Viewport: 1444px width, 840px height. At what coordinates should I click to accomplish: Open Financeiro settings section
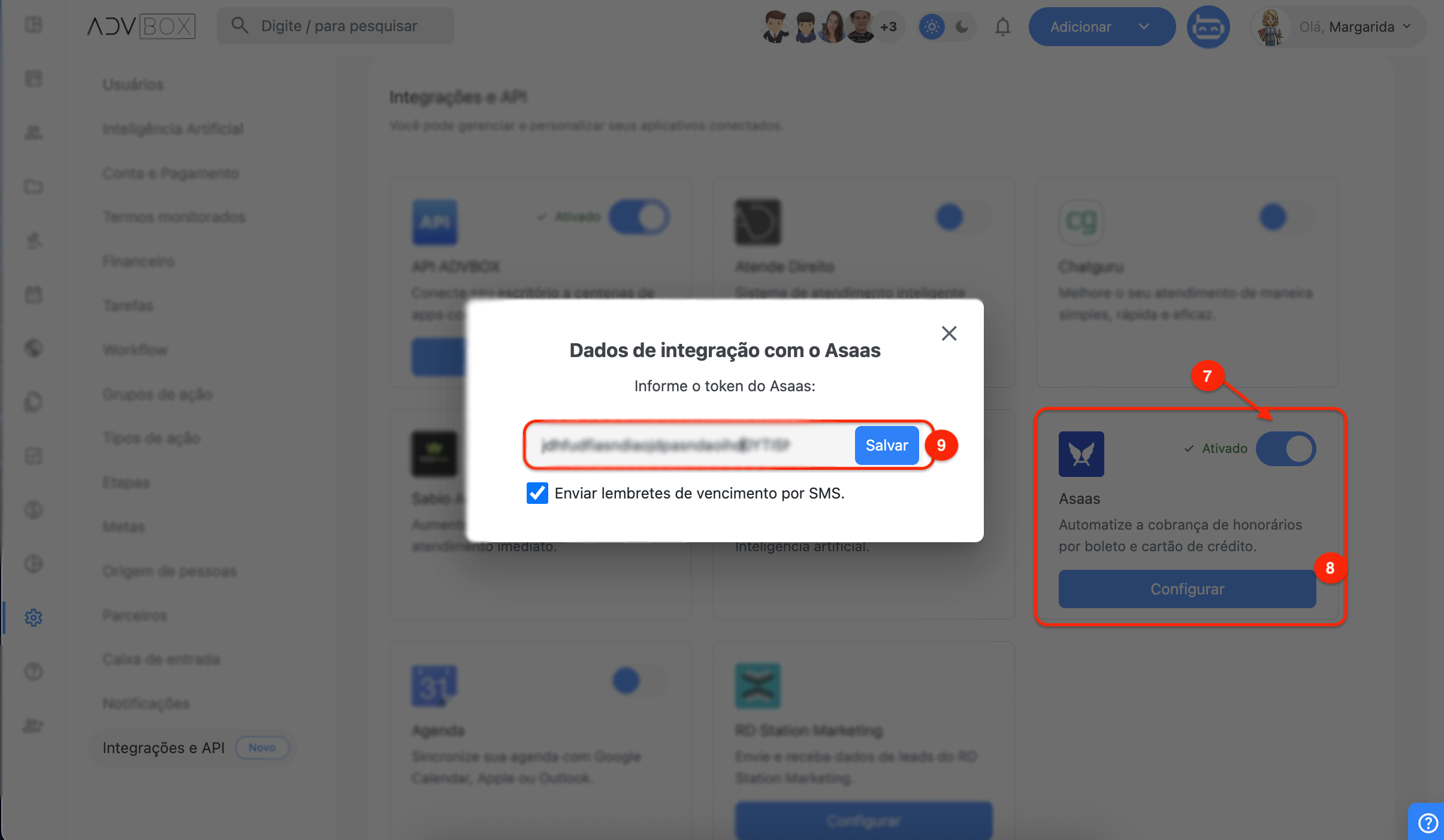(x=138, y=261)
